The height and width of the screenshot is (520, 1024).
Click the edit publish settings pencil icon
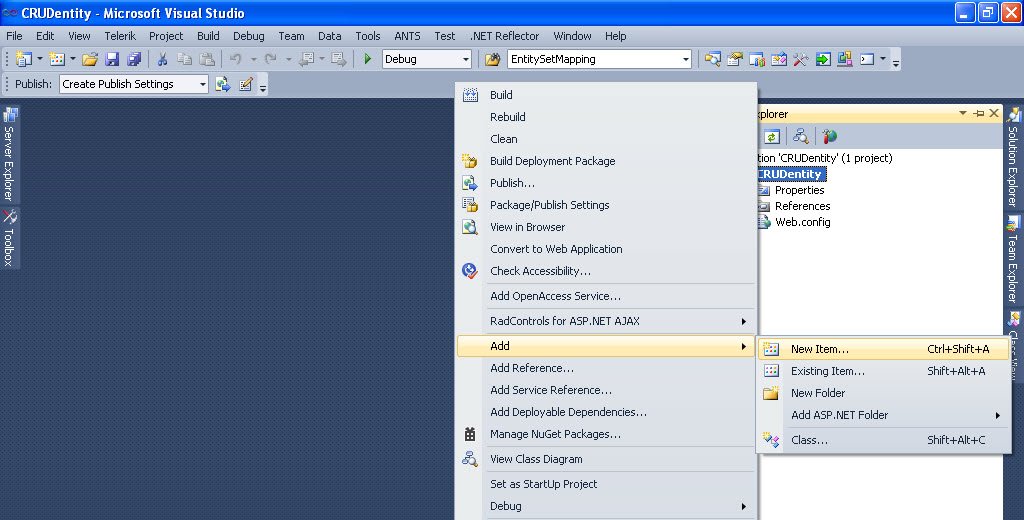point(246,84)
